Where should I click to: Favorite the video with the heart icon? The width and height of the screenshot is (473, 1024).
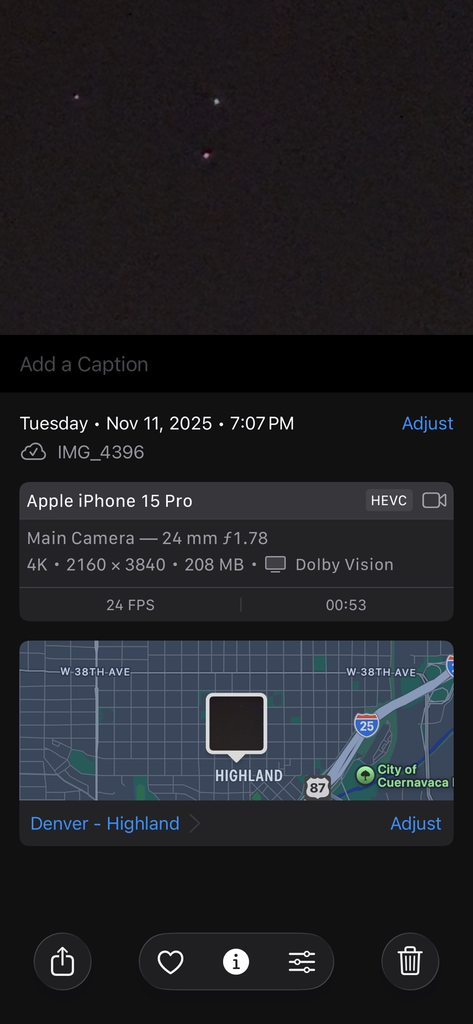click(171, 961)
